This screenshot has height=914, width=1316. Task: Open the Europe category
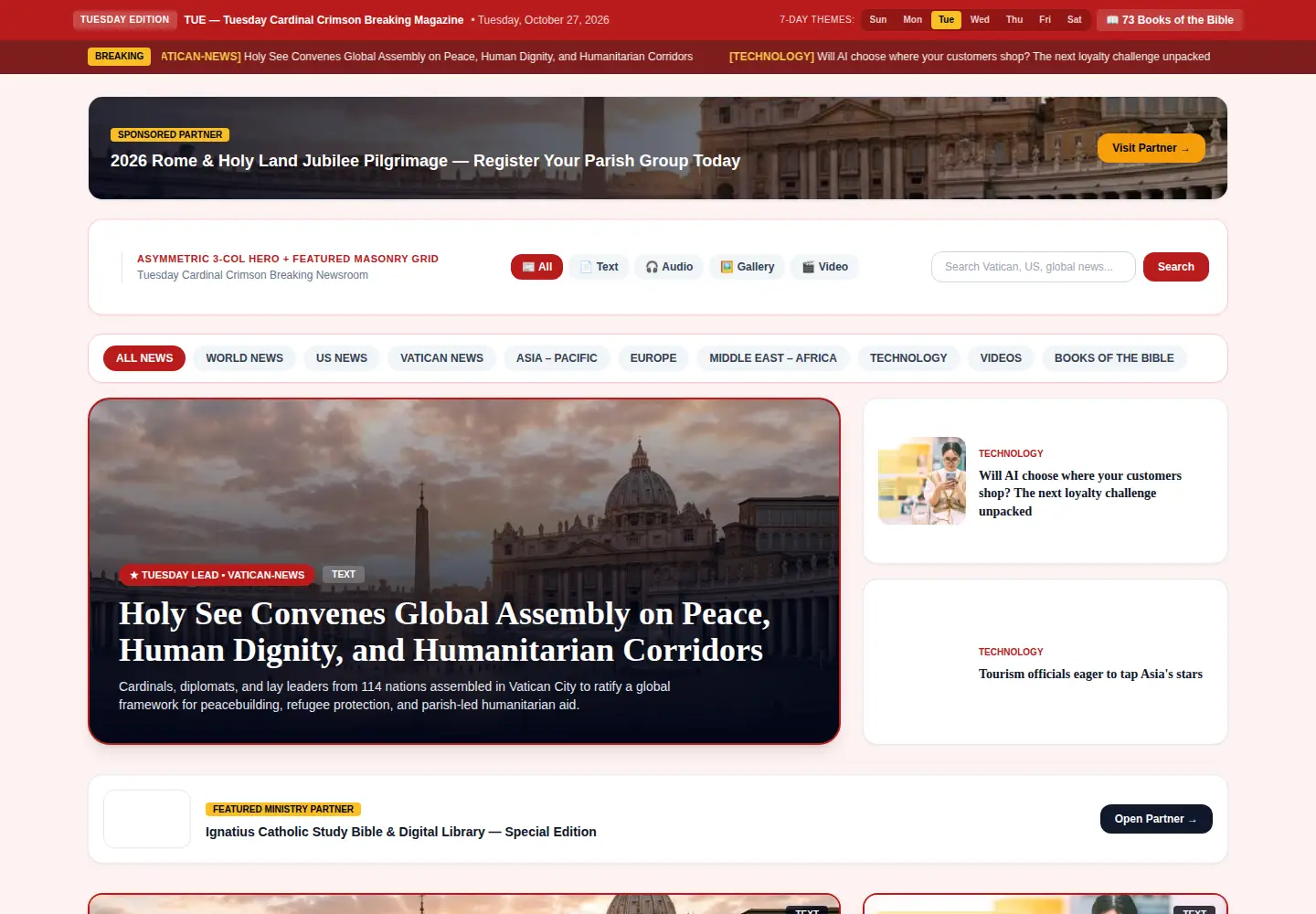(x=653, y=358)
